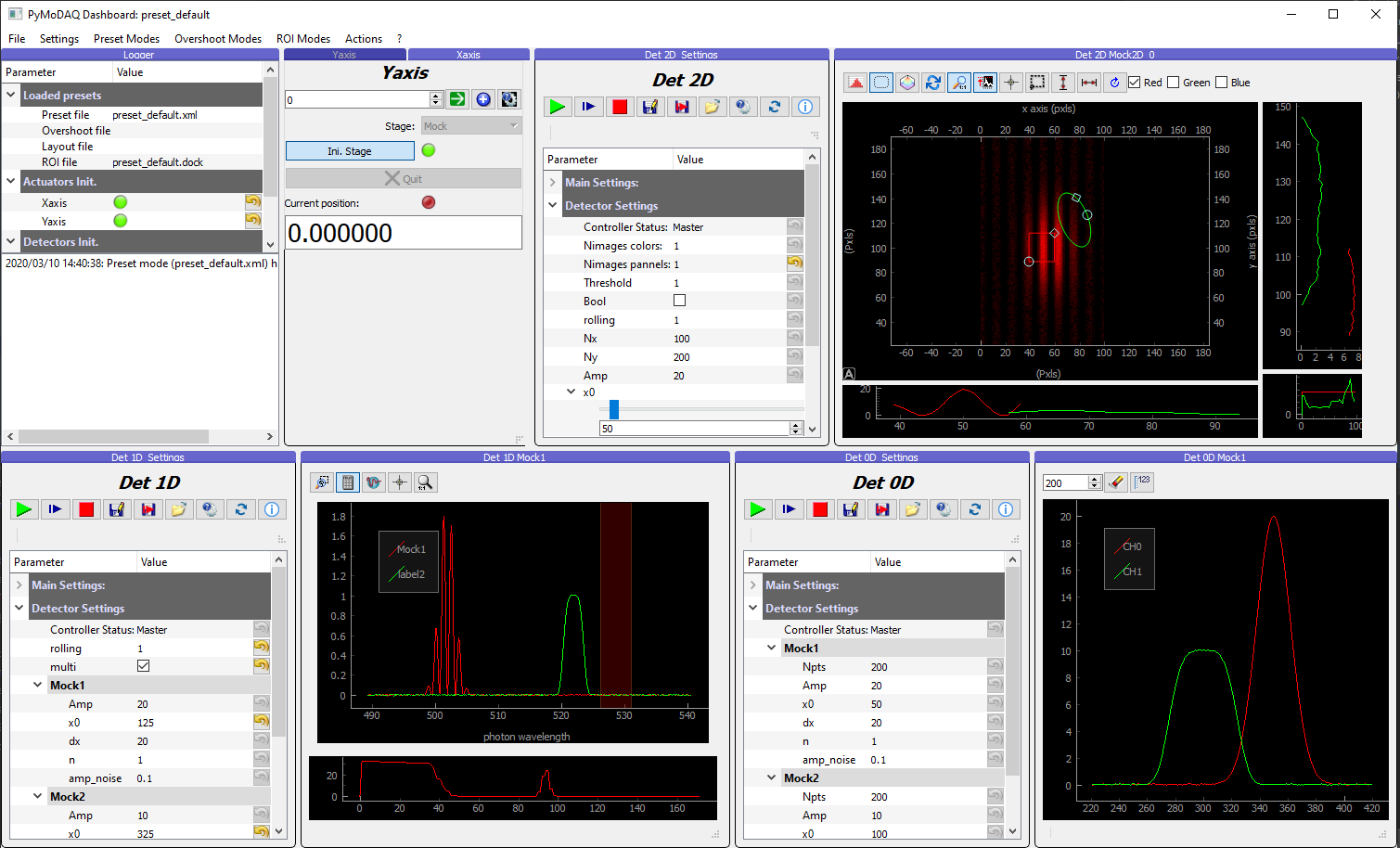The image size is (1400, 848).
Task: Click the green move-absolute arrow in Yaxis
Action: click(457, 99)
